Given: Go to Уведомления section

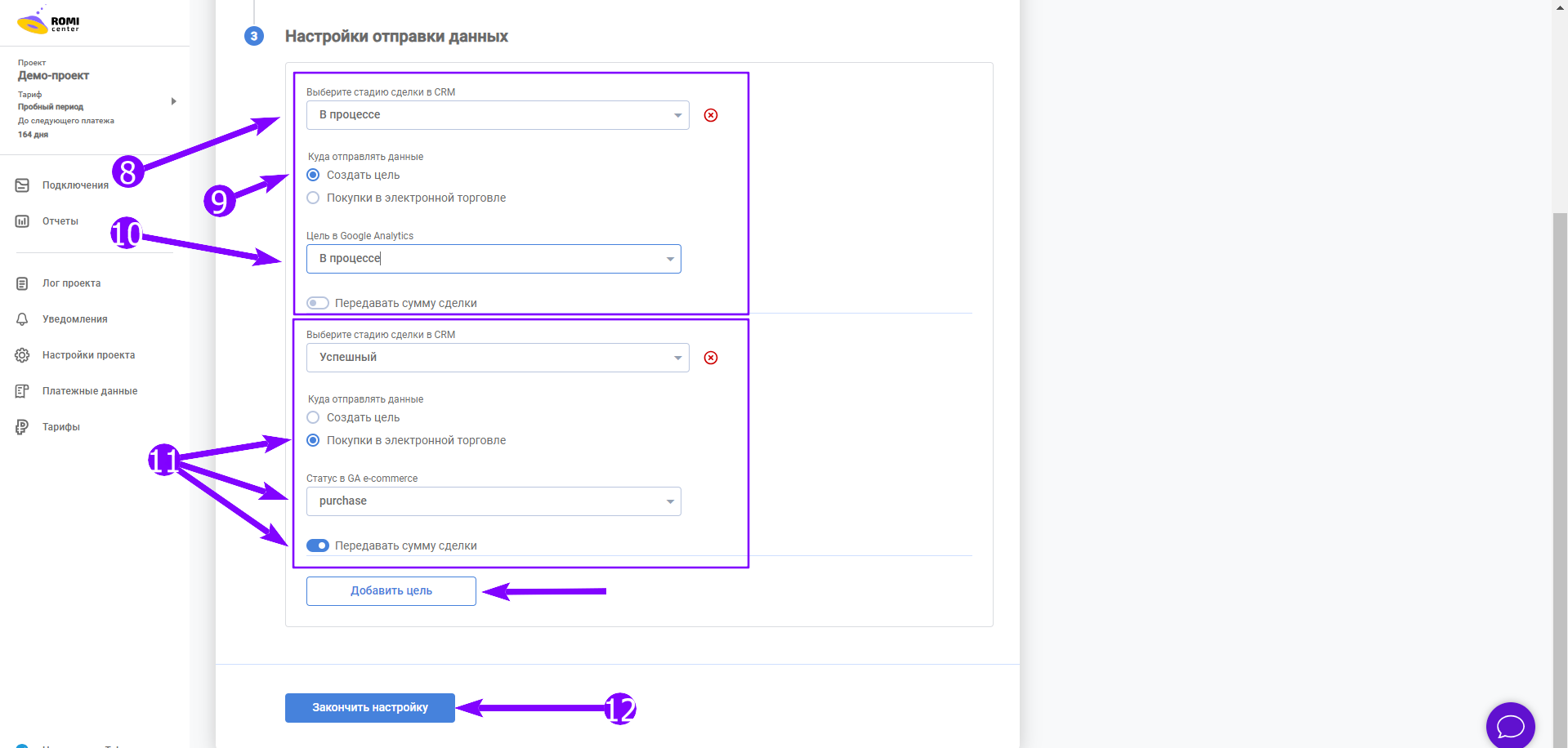Looking at the screenshot, I should pyautogui.click(x=75, y=319).
